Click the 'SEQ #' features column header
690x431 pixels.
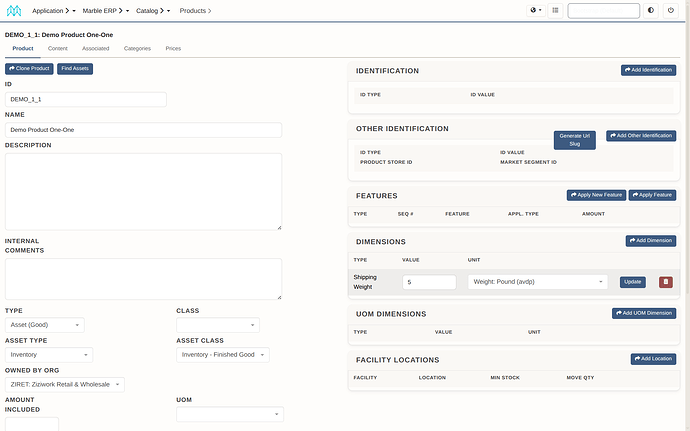tap(405, 214)
